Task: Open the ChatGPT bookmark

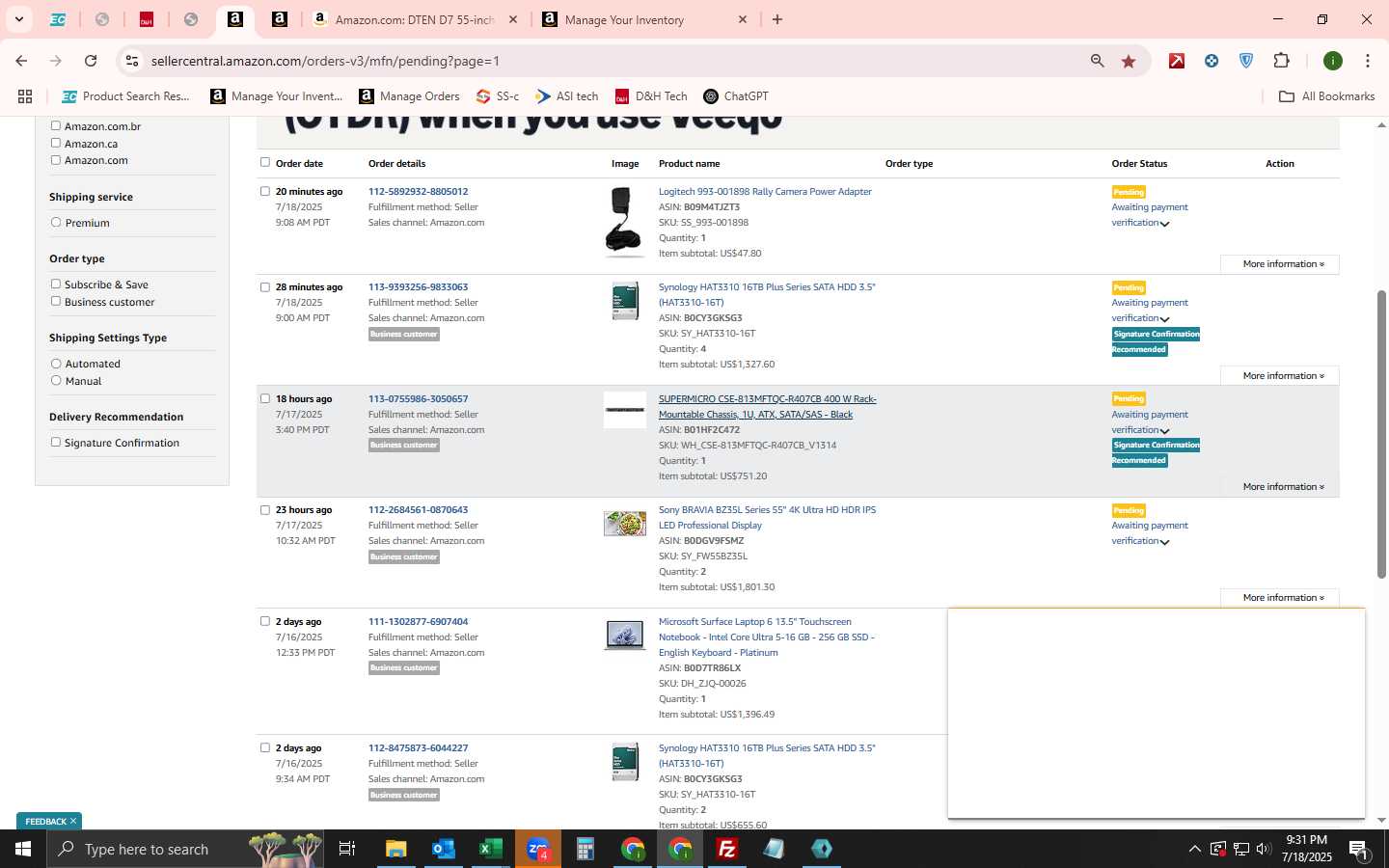Action: 736,96
